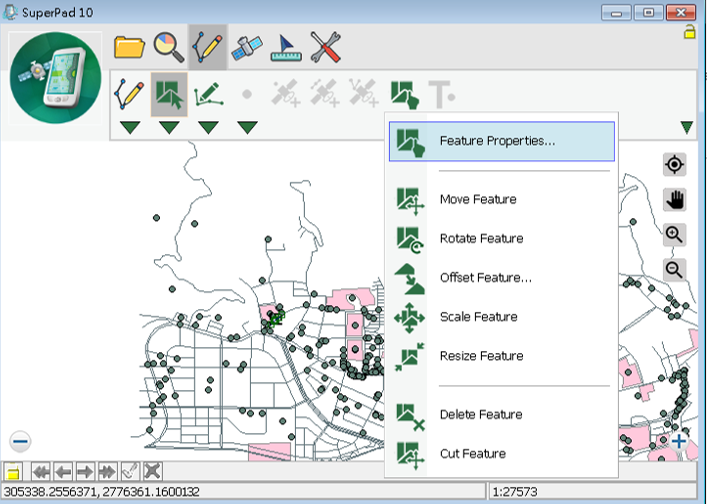Center map with the GPS target button
This screenshot has width=707, height=504.
point(675,165)
